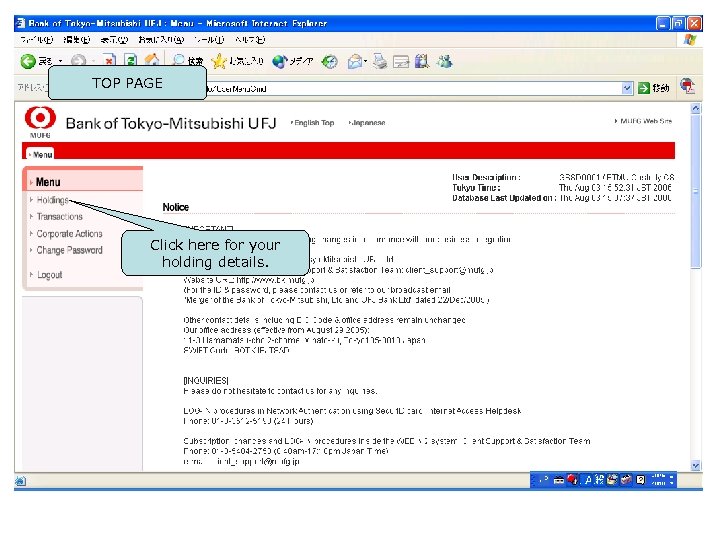Click the IME toolbox icon in language bar
The image size is (720, 540).
626,480
